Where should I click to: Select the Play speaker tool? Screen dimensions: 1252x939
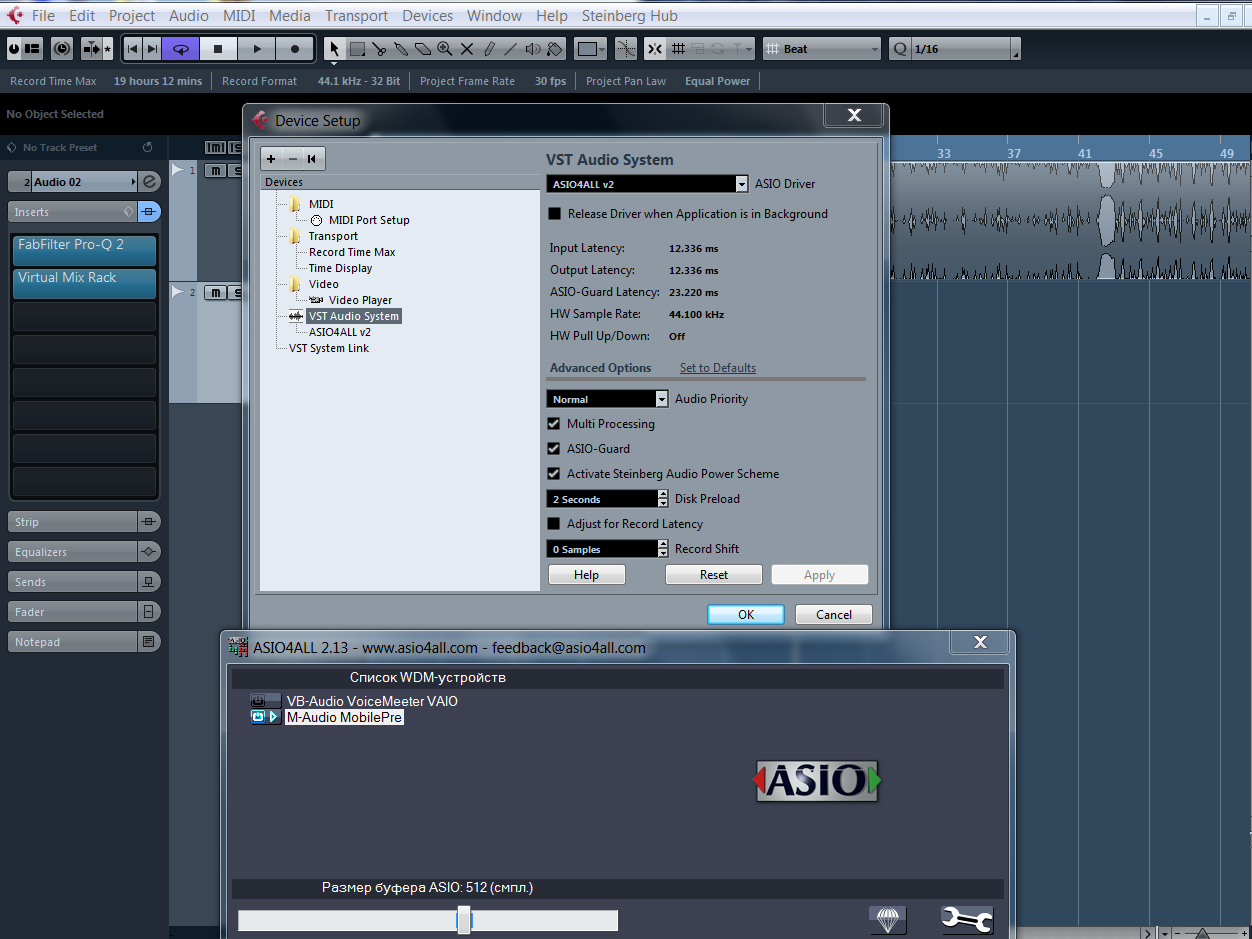tap(533, 48)
